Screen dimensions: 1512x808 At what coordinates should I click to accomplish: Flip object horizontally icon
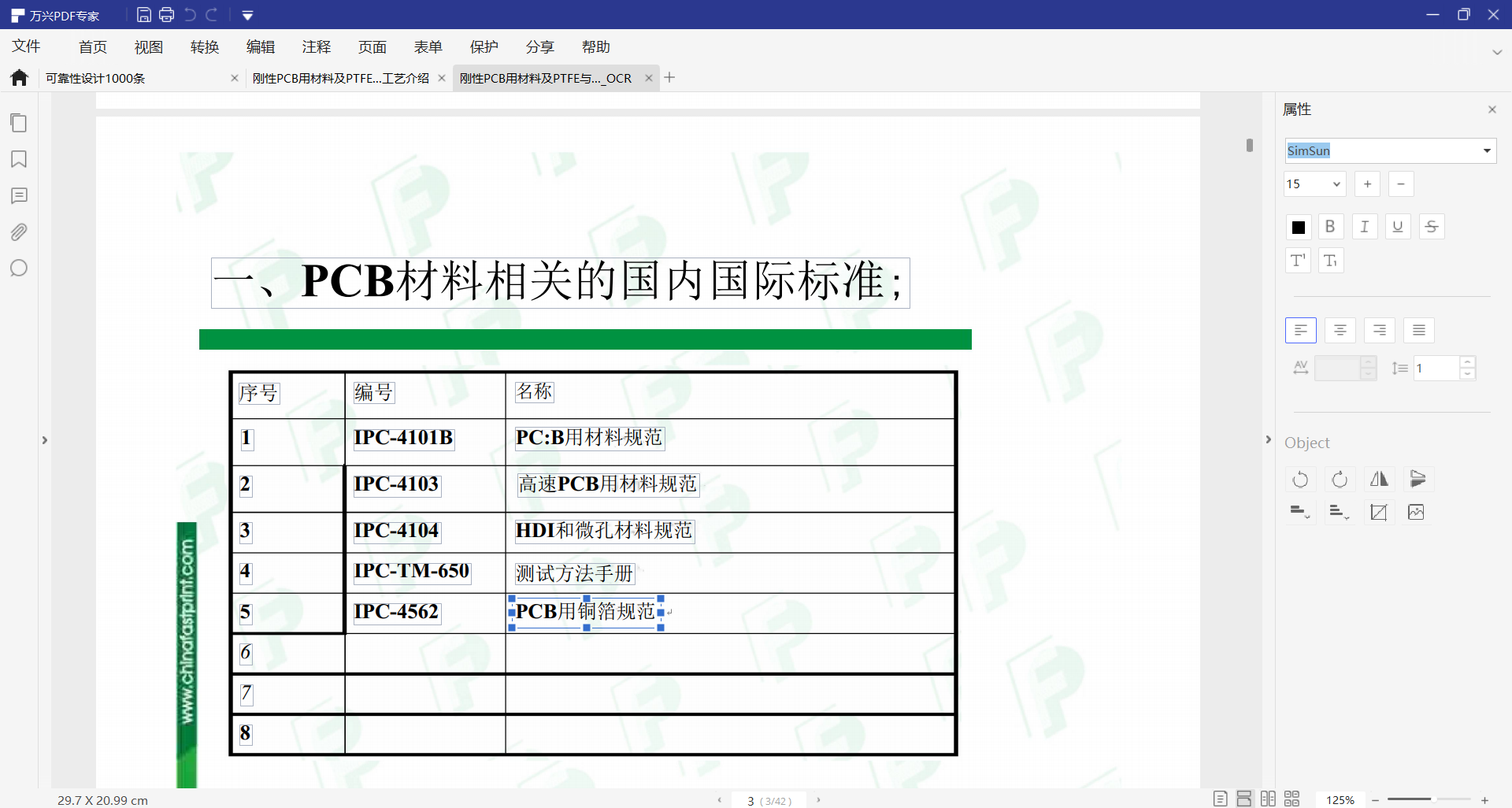[1379, 479]
